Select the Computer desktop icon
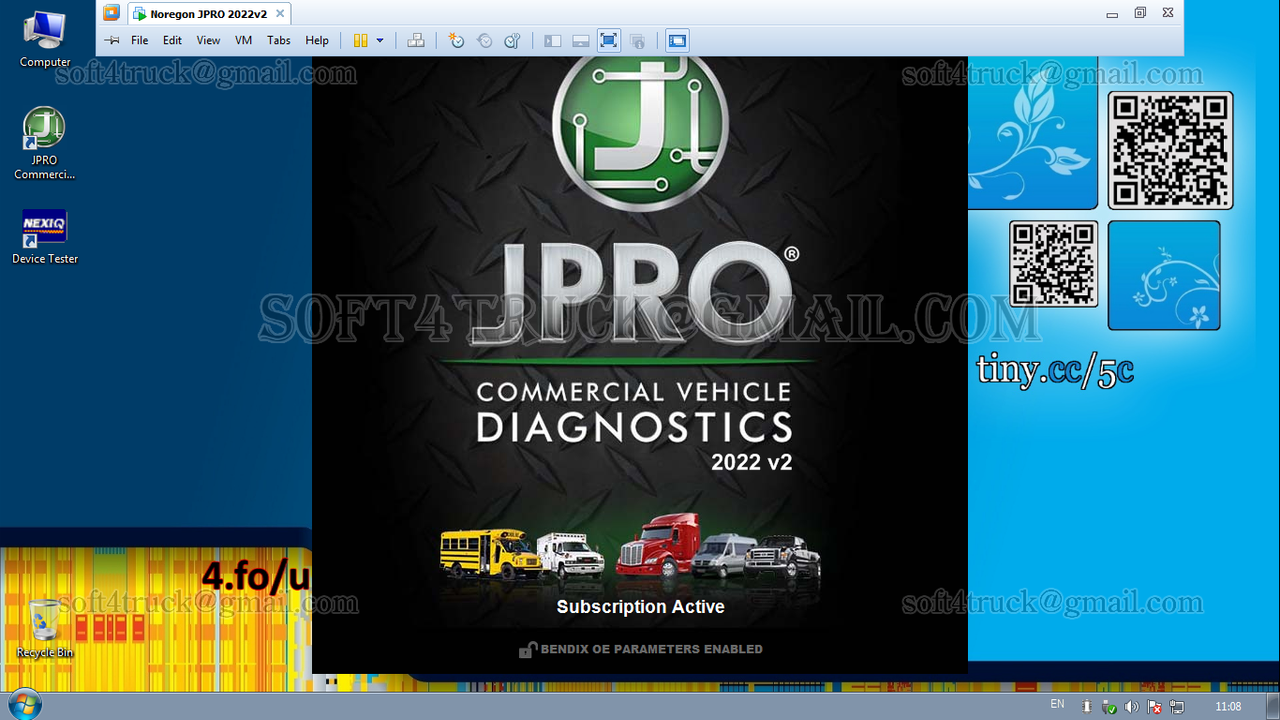Screen dimensions: 1280x720 click(x=45, y=40)
